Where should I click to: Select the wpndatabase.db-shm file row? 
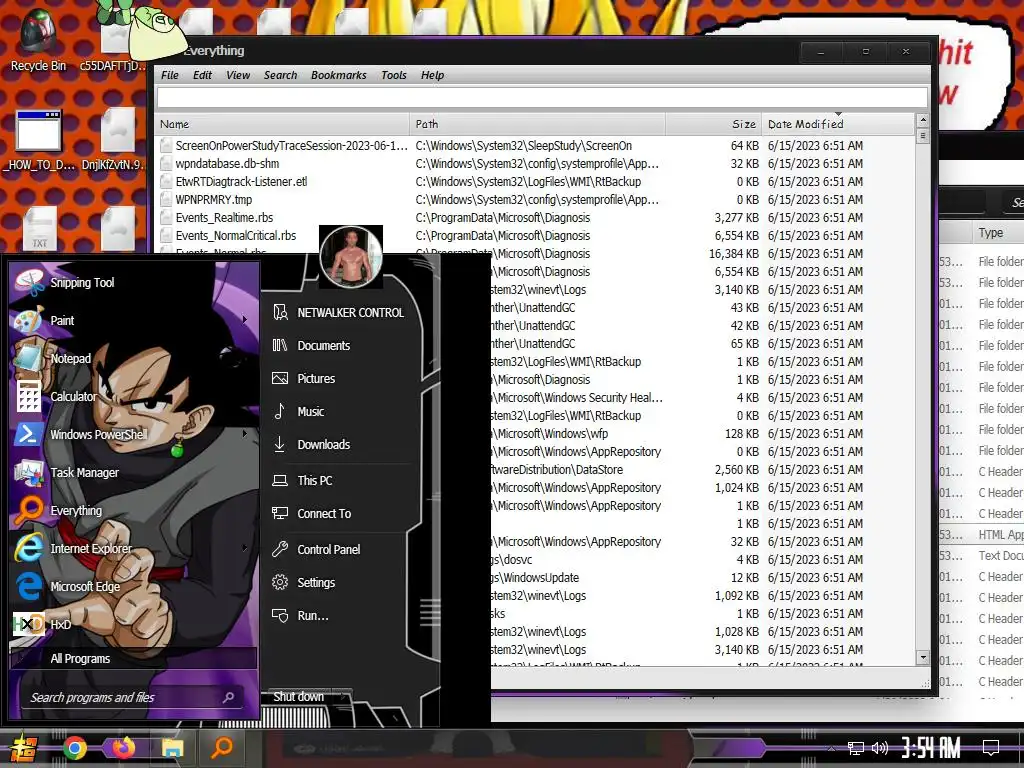coord(536,163)
